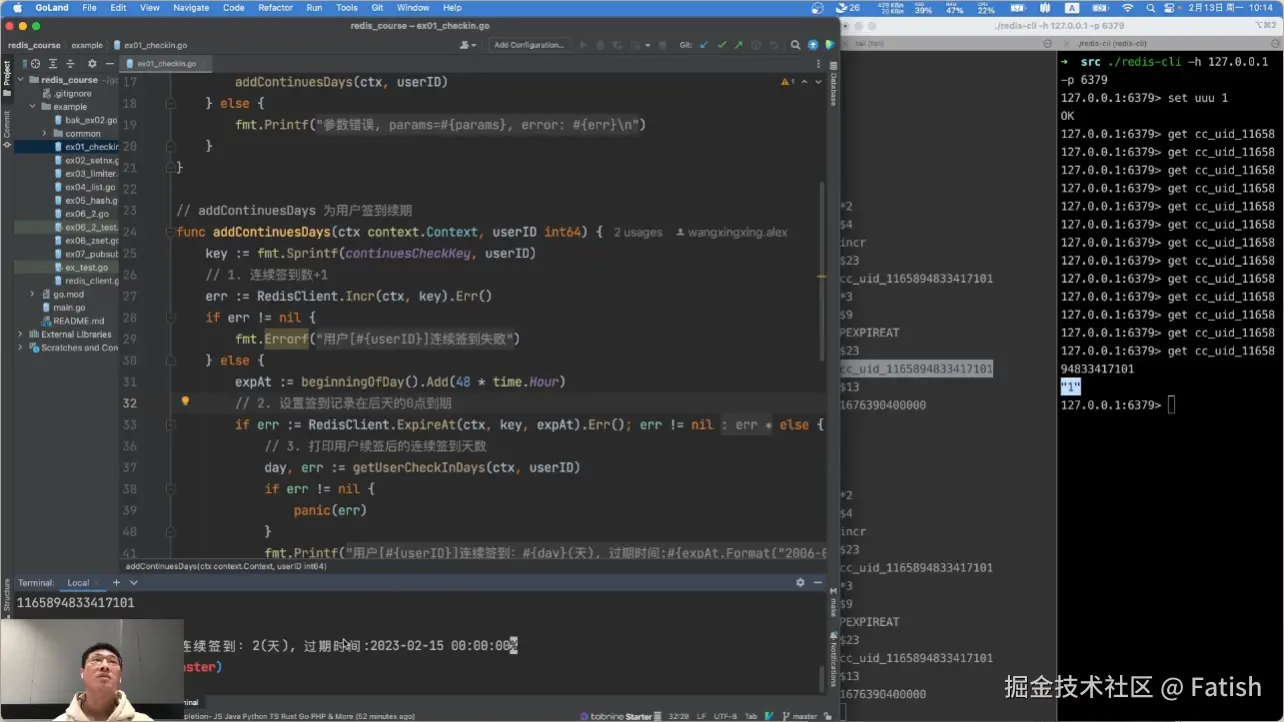The height and width of the screenshot is (722, 1284).
Task: Open the Git menu
Action: [x=377, y=7]
